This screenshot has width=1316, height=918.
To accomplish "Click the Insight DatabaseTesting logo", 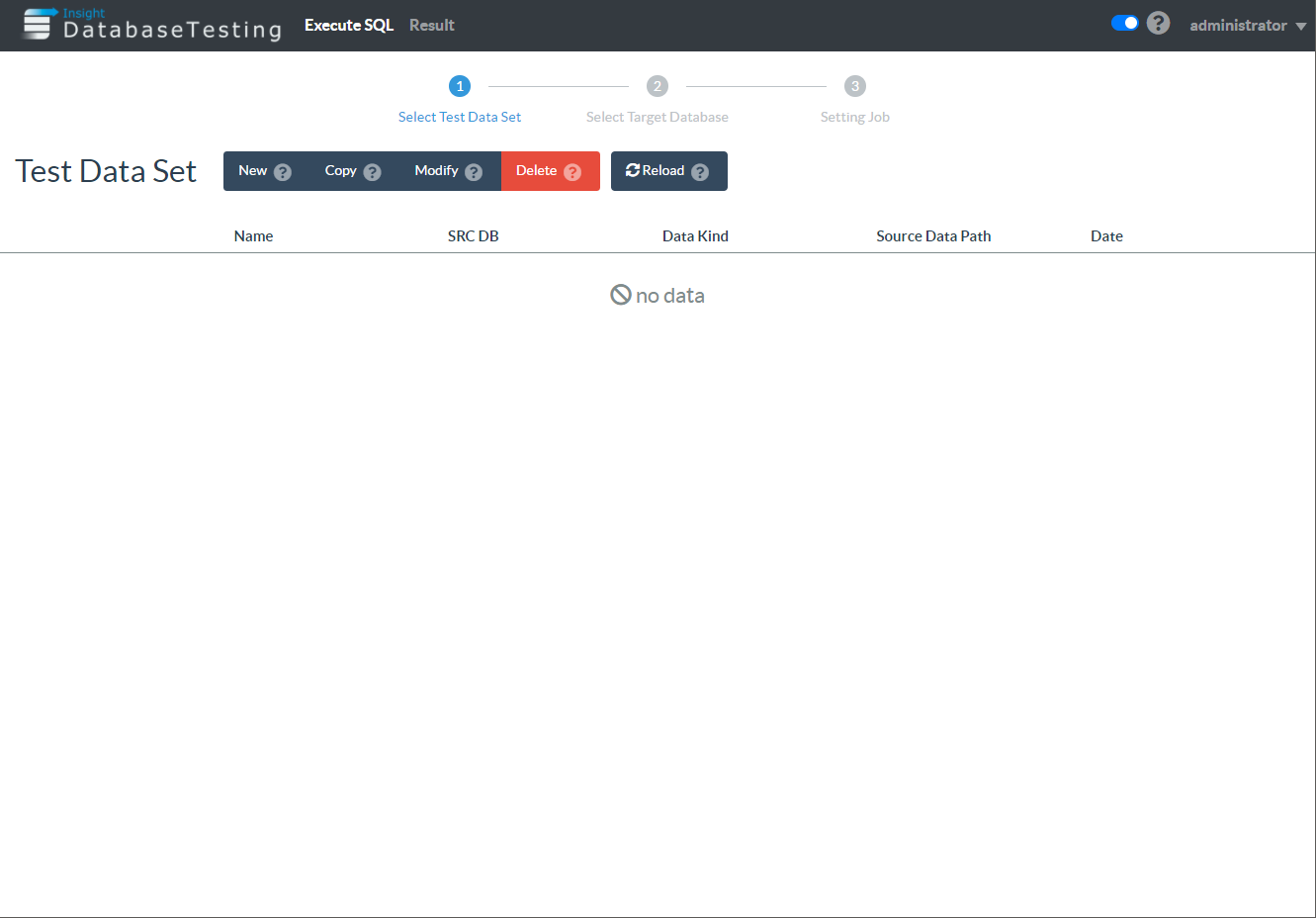I will point(151,25).
